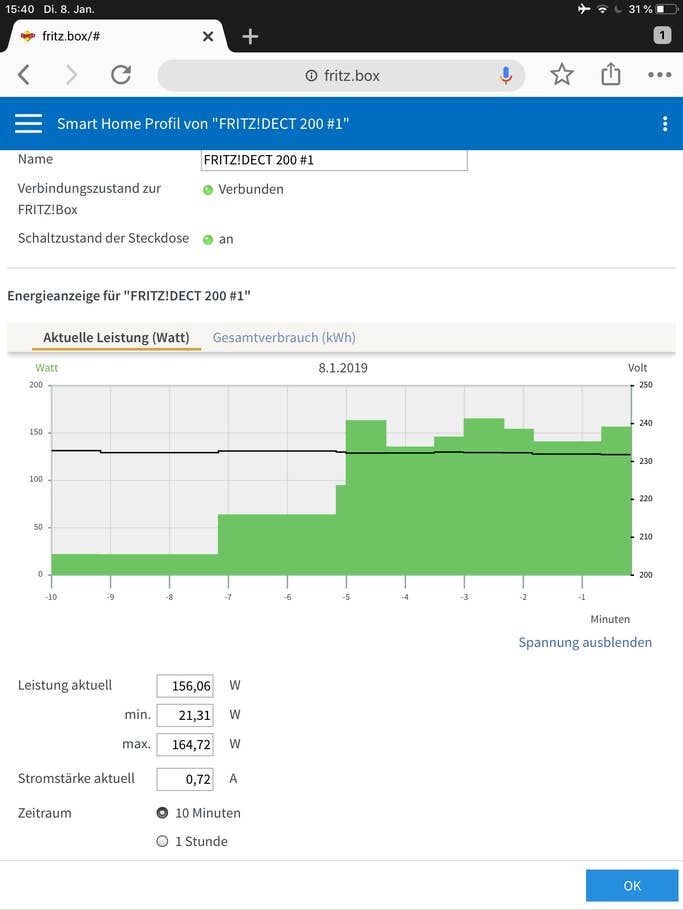Close the fritz.box/# tab
The image size is (683, 910).
(x=208, y=37)
